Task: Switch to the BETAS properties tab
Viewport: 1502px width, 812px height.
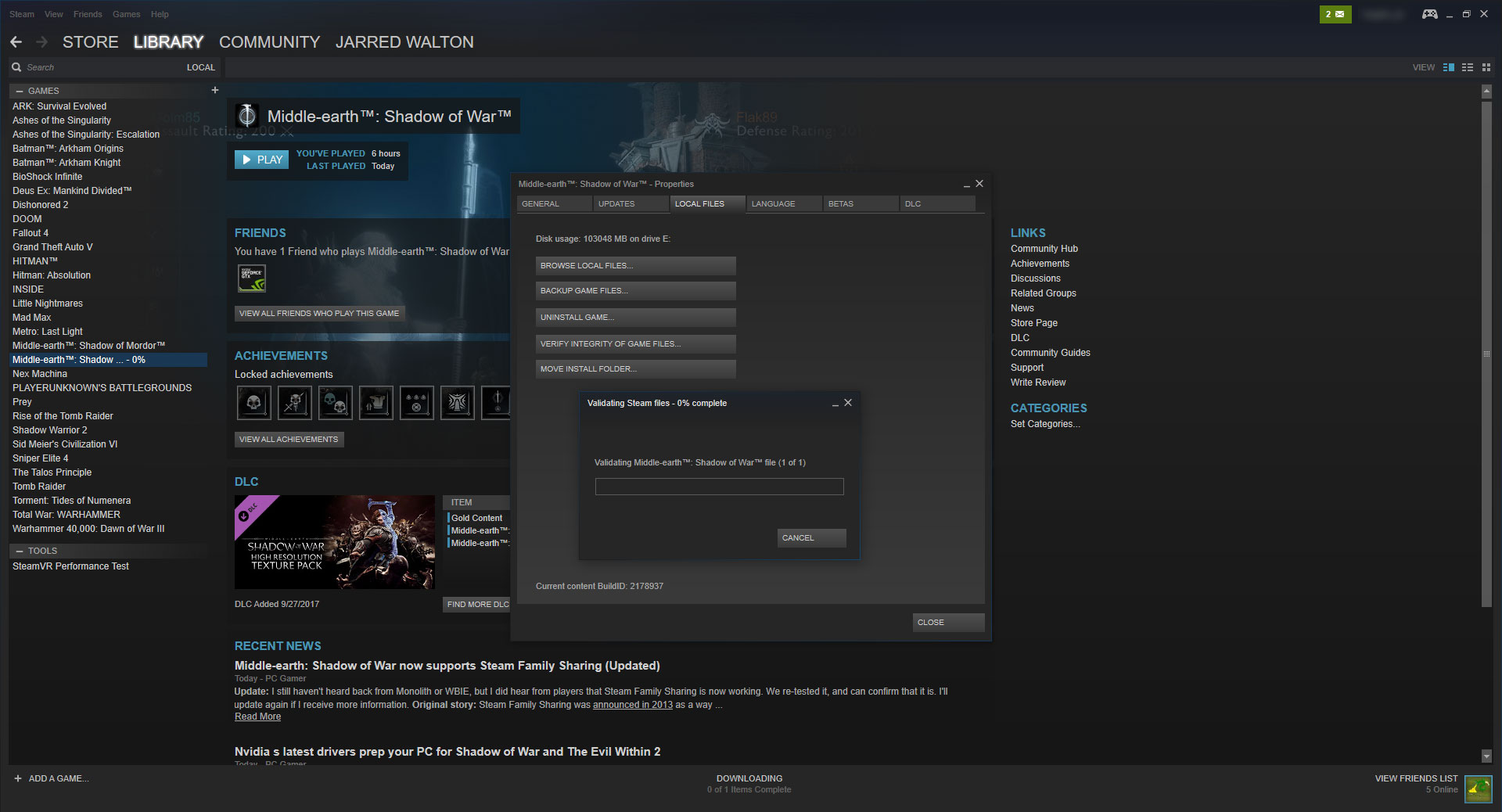Action: click(x=861, y=203)
